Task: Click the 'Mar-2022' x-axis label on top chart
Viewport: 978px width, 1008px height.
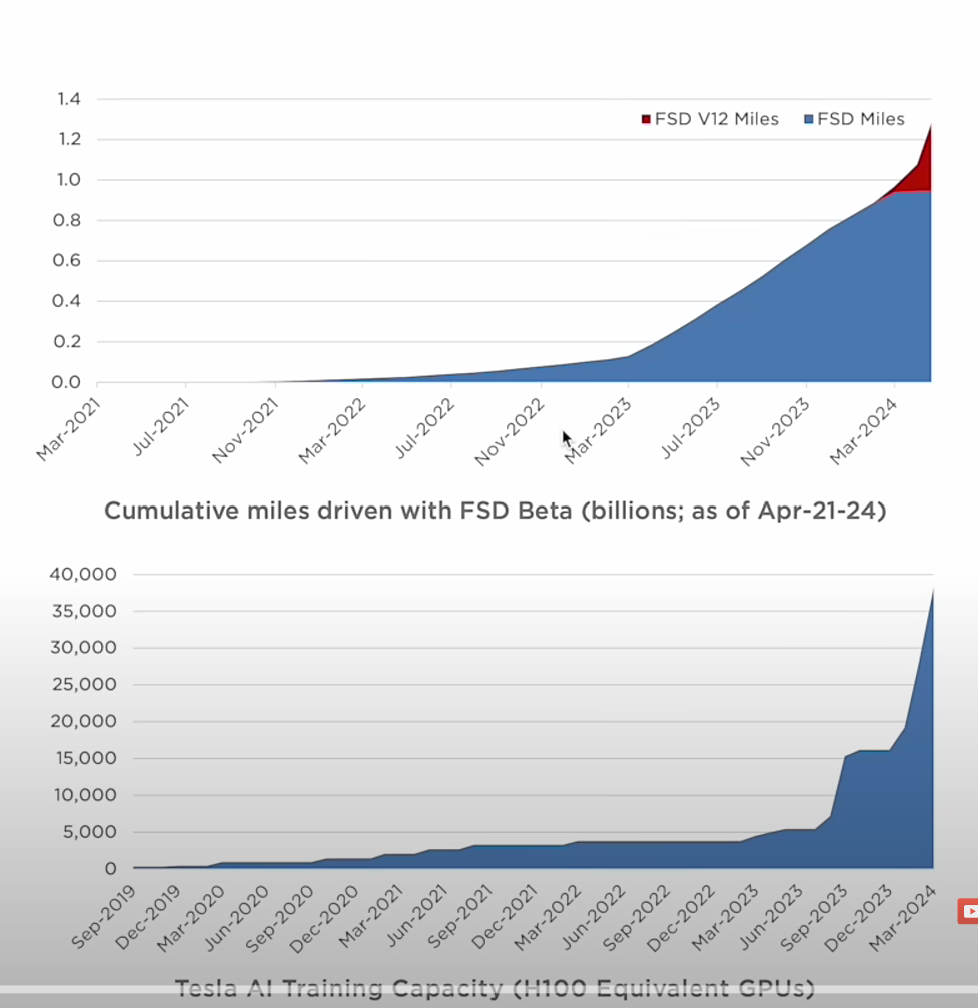Action: pyautogui.click(x=332, y=430)
